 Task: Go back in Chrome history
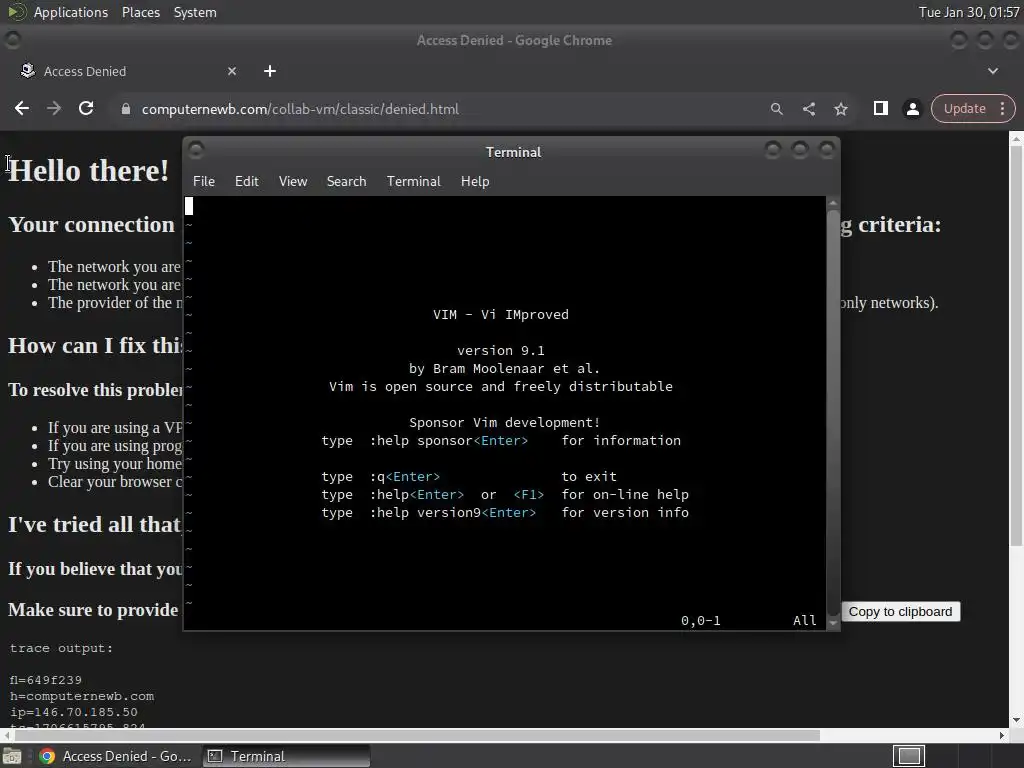point(22,108)
